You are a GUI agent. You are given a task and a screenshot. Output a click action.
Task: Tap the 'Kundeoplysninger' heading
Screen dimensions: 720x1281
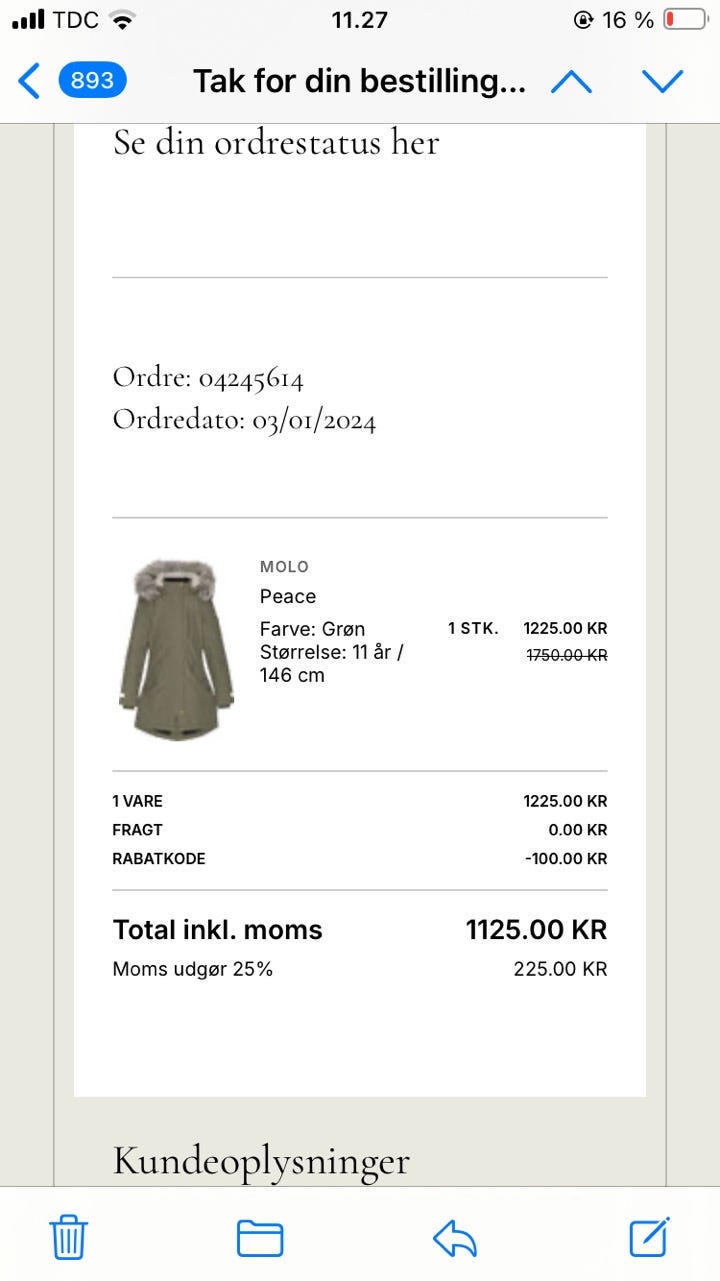(261, 1161)
